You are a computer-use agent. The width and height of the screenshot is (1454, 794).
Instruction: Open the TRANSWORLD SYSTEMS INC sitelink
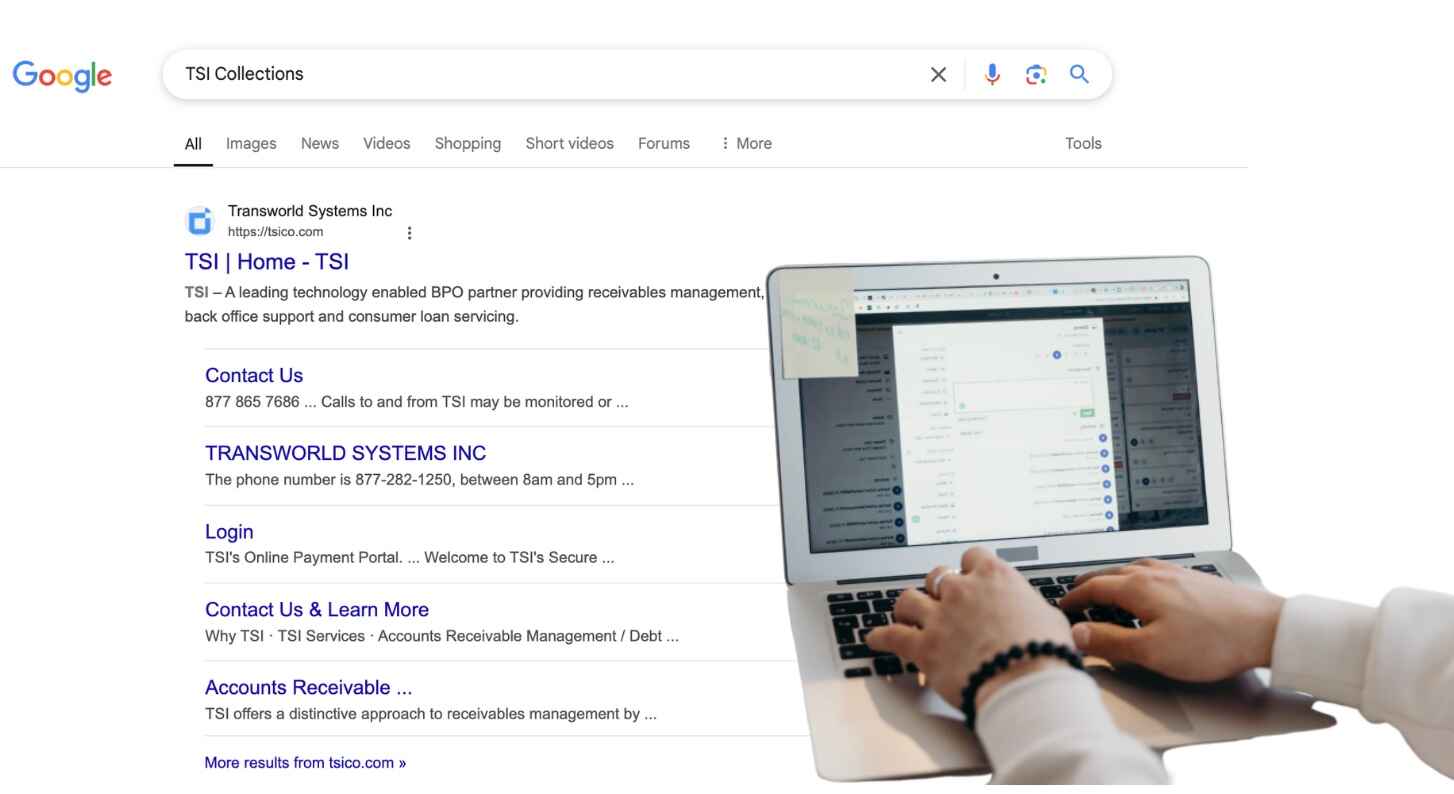346,454
